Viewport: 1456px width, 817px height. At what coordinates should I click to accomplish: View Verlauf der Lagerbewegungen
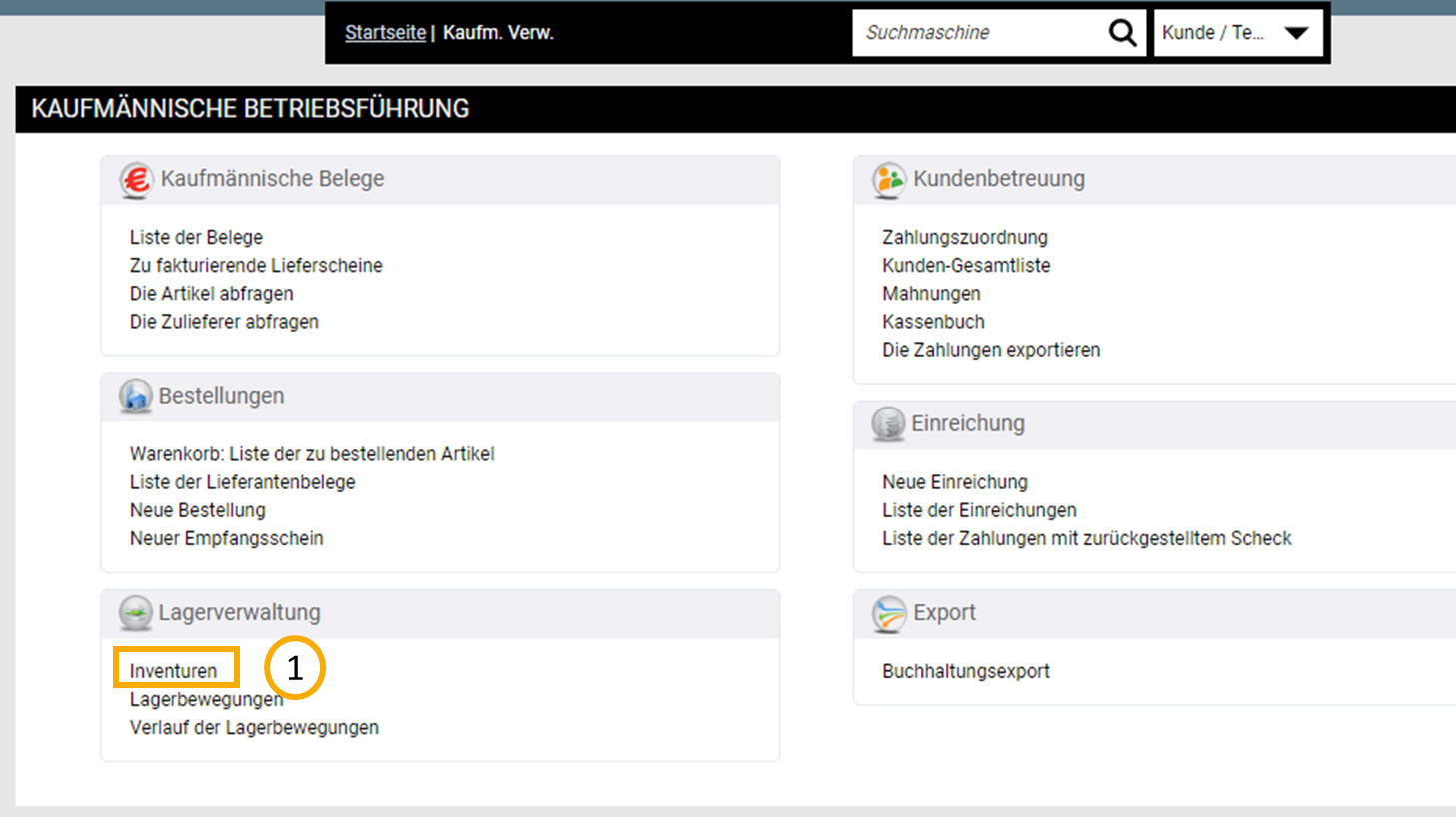coord(254,728)
